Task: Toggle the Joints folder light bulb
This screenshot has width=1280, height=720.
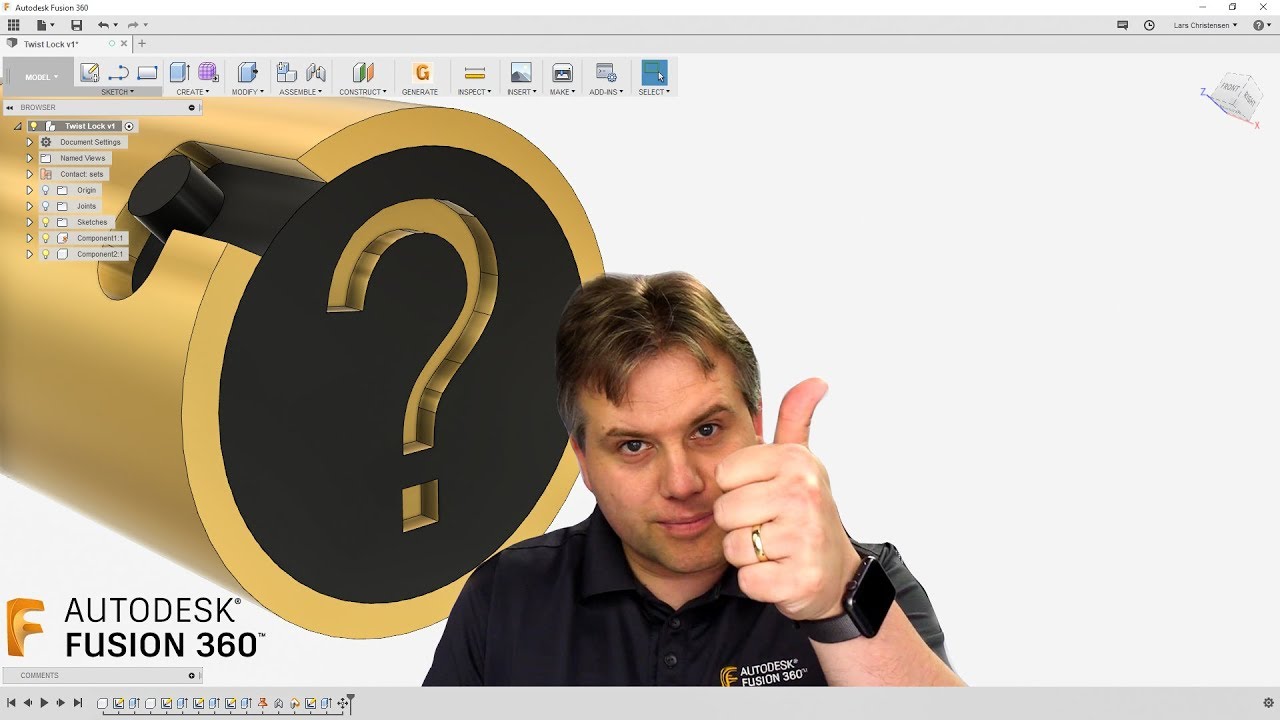Action: coord(45,206)
